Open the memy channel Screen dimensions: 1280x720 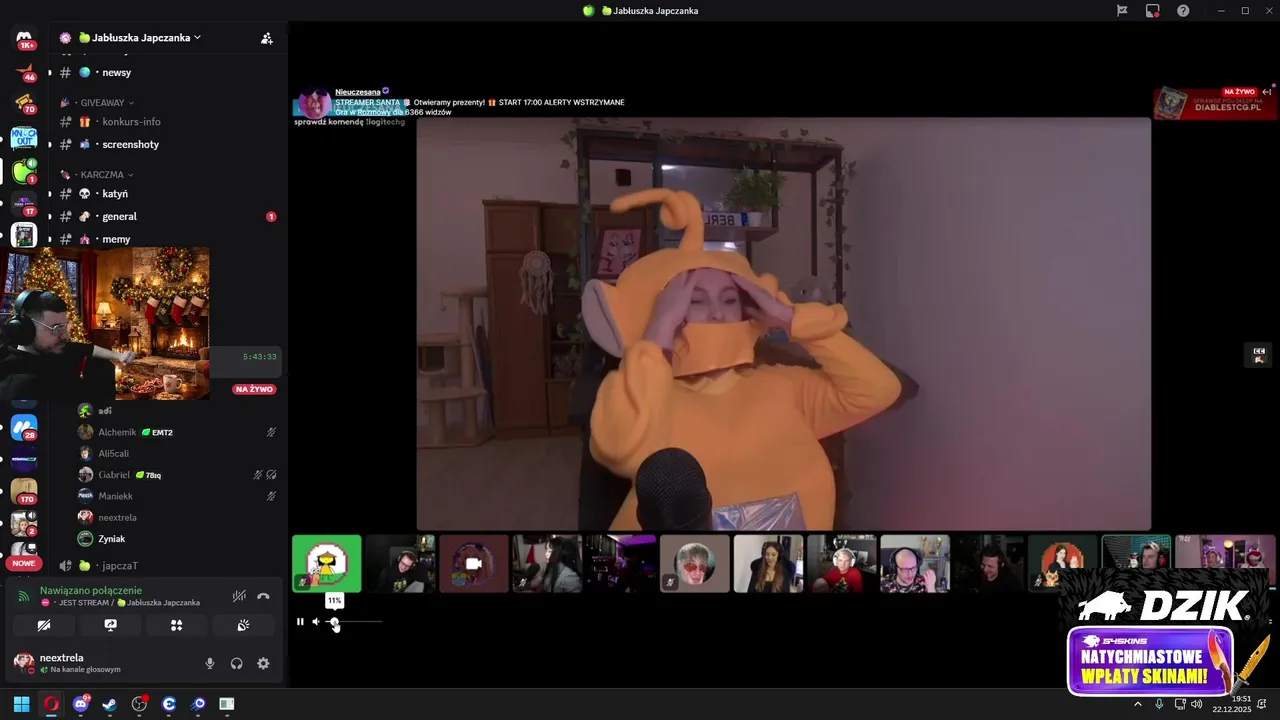point(166,239)
